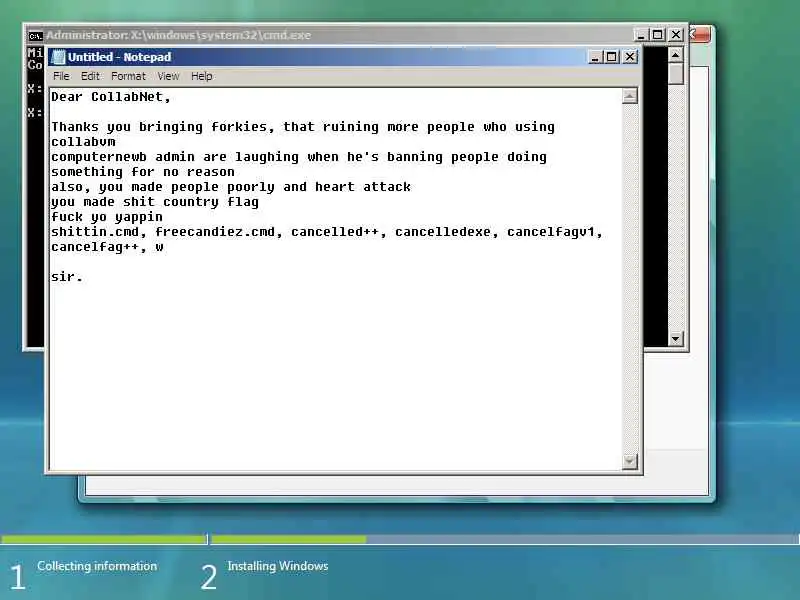Click the Collecting information progress bar
The width and height of the screenshot is (800, 600).
click(x=104, y=539)
